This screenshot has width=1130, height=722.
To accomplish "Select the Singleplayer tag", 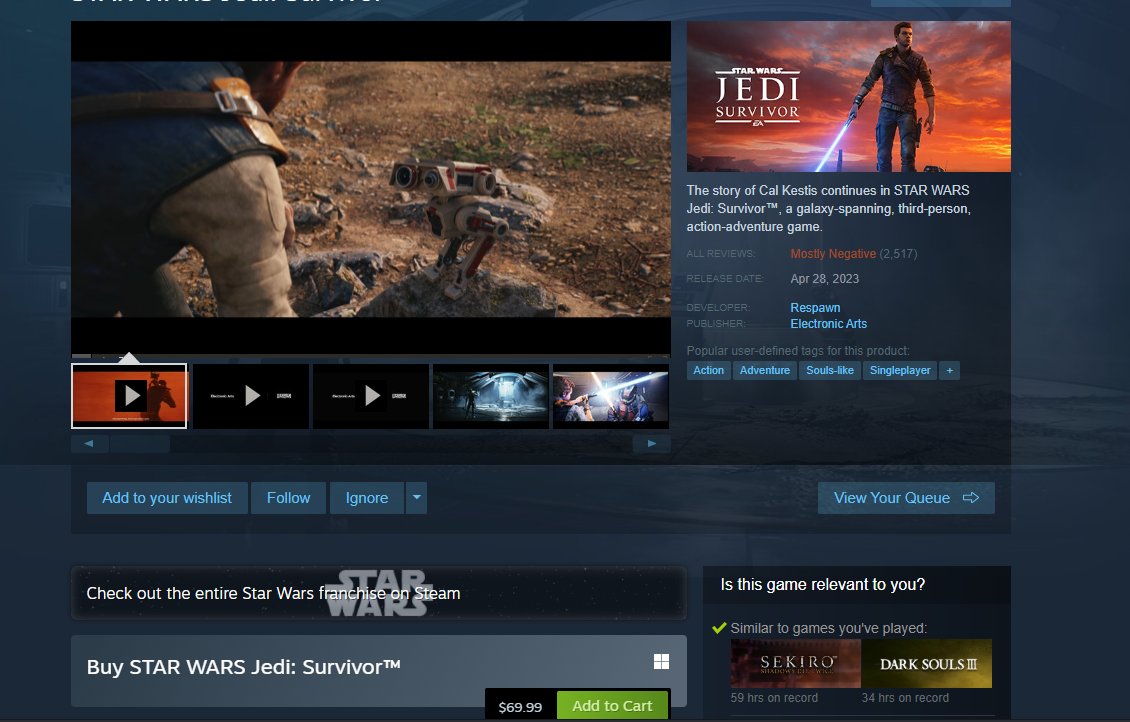I will 900,370.
